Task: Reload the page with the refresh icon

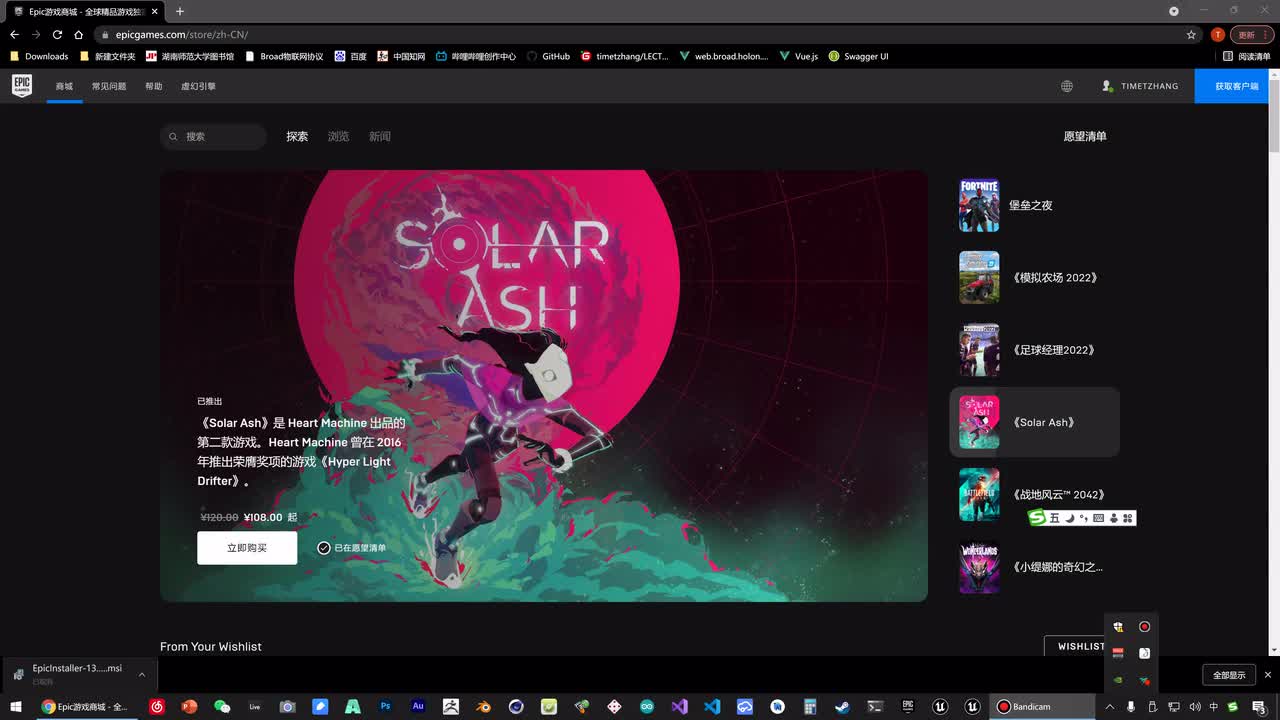Action: (57, 35)
